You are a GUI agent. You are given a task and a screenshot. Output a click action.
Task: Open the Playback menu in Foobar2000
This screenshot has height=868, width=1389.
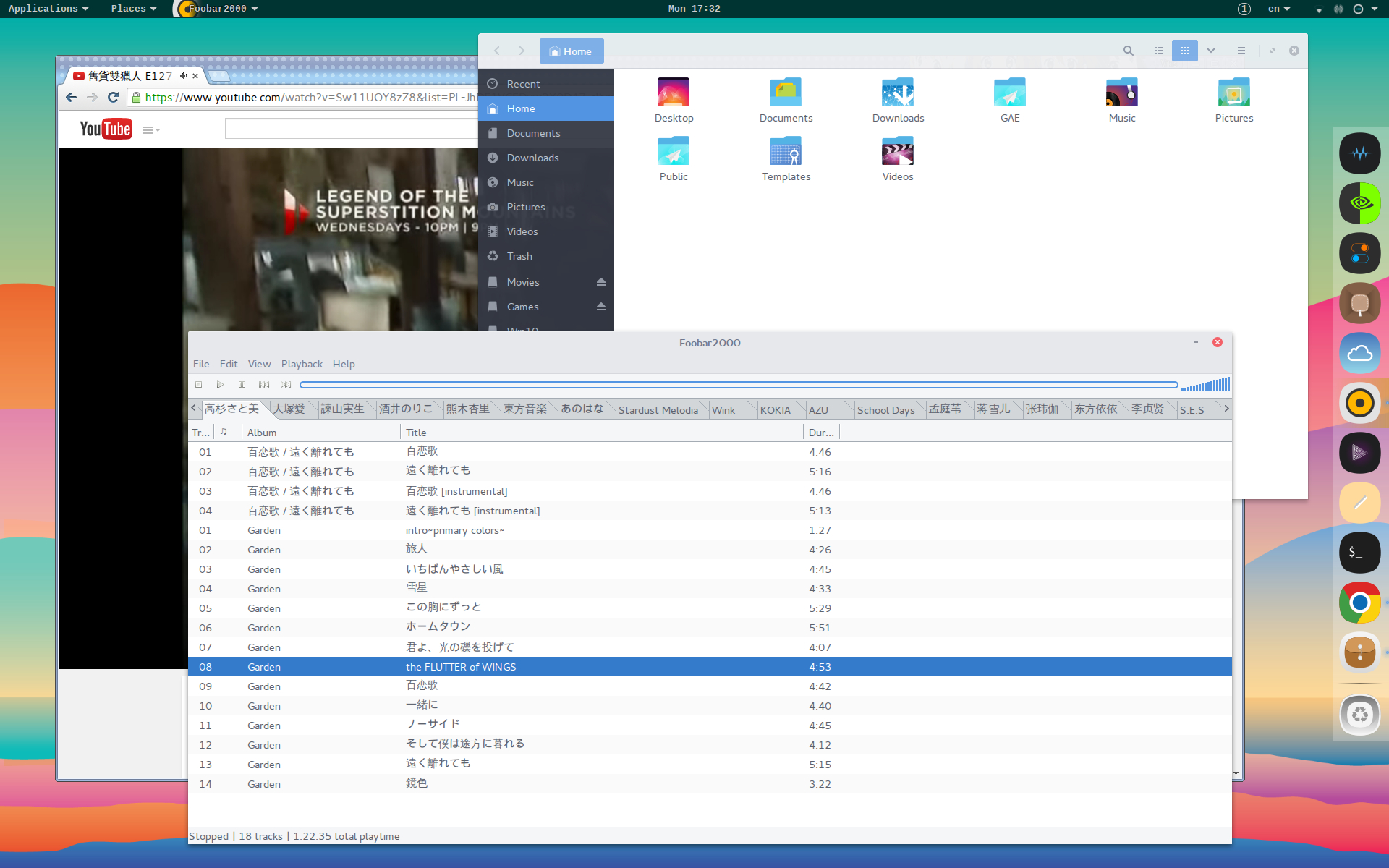click(x=302, y=364)
